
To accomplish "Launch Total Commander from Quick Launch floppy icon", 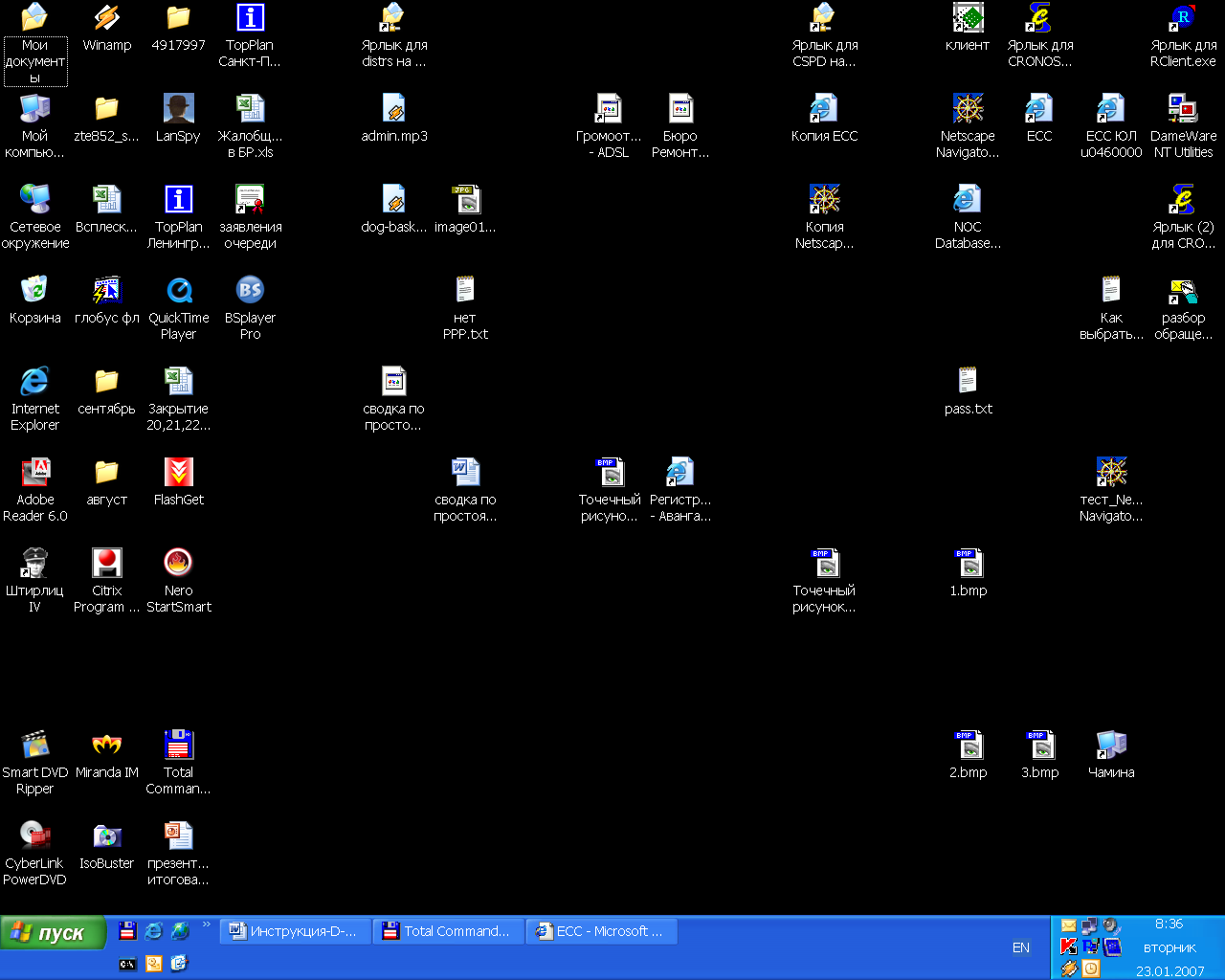I will coord(127,930).
